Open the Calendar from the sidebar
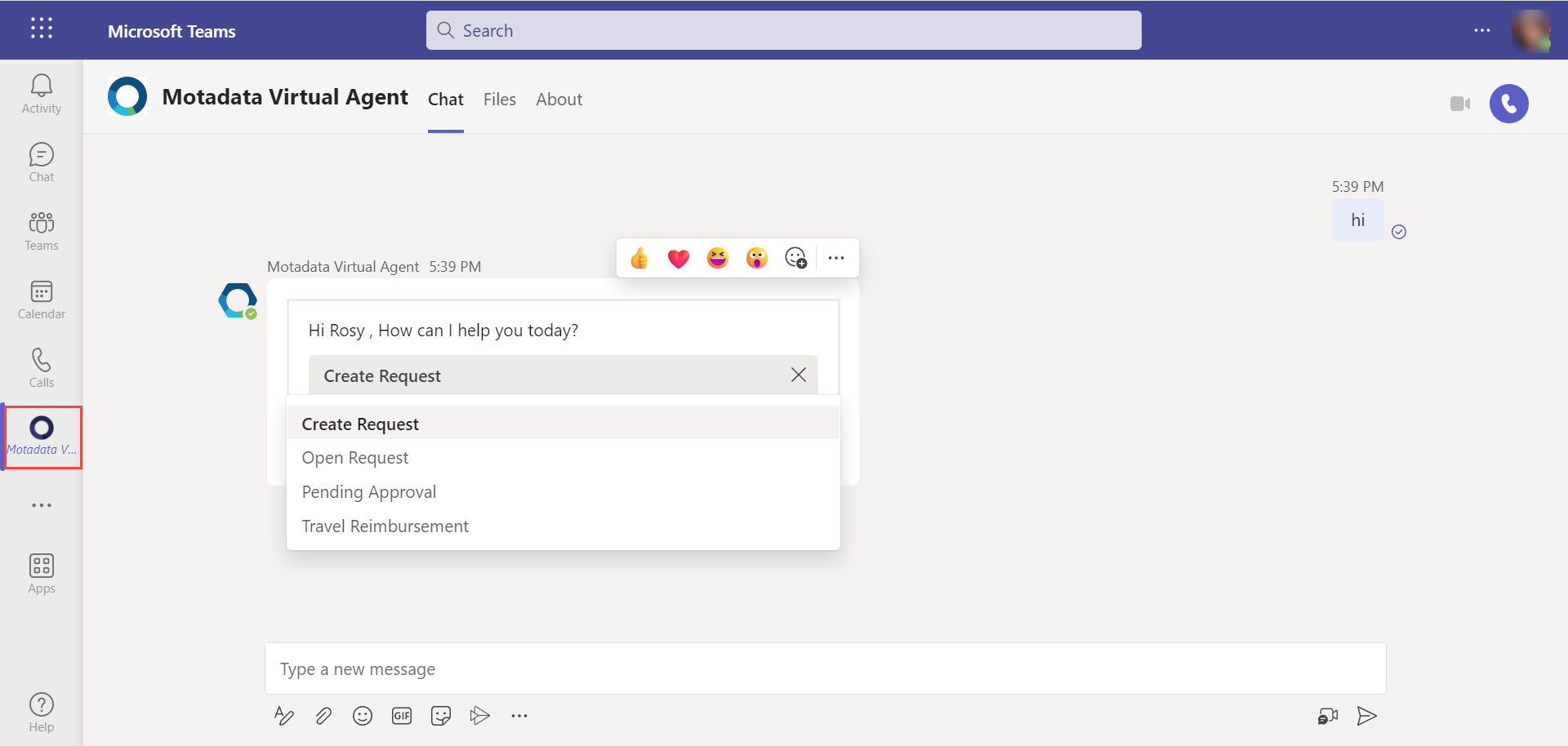The height and width of the screenshot is (746, 1568). tap(41, 298)
